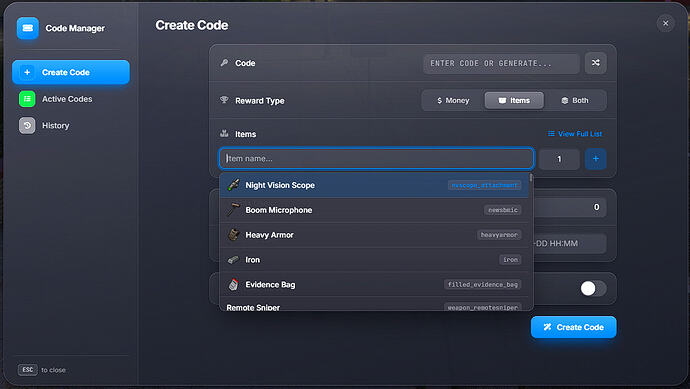Click the boxes icon beside Items label
This screenshot has height=389, width=690.
[224, 133]
